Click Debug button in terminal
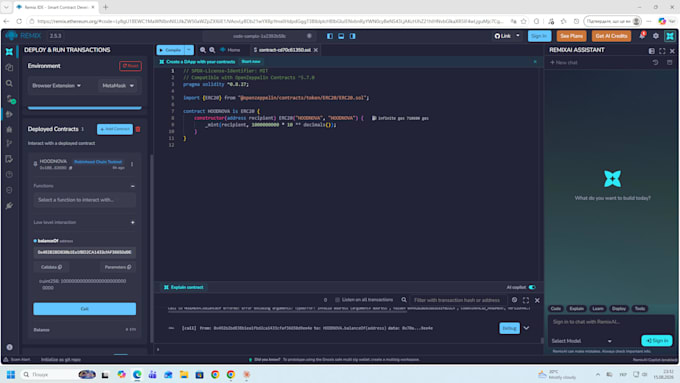680x383 pixels. point(509,328)
